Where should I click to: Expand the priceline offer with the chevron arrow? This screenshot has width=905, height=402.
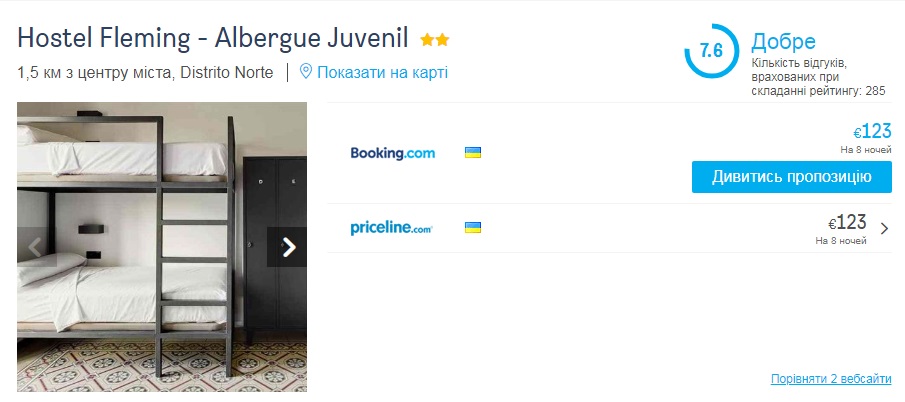[x=884, y=228]
